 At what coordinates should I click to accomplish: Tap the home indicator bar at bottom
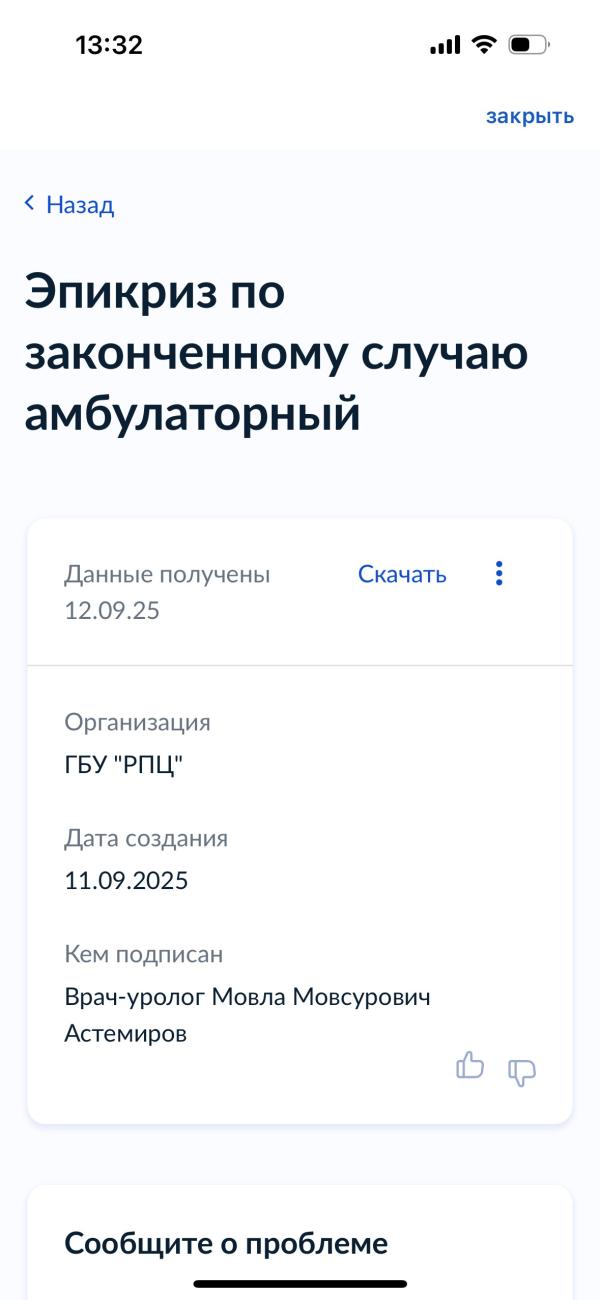coord(300,1283)
